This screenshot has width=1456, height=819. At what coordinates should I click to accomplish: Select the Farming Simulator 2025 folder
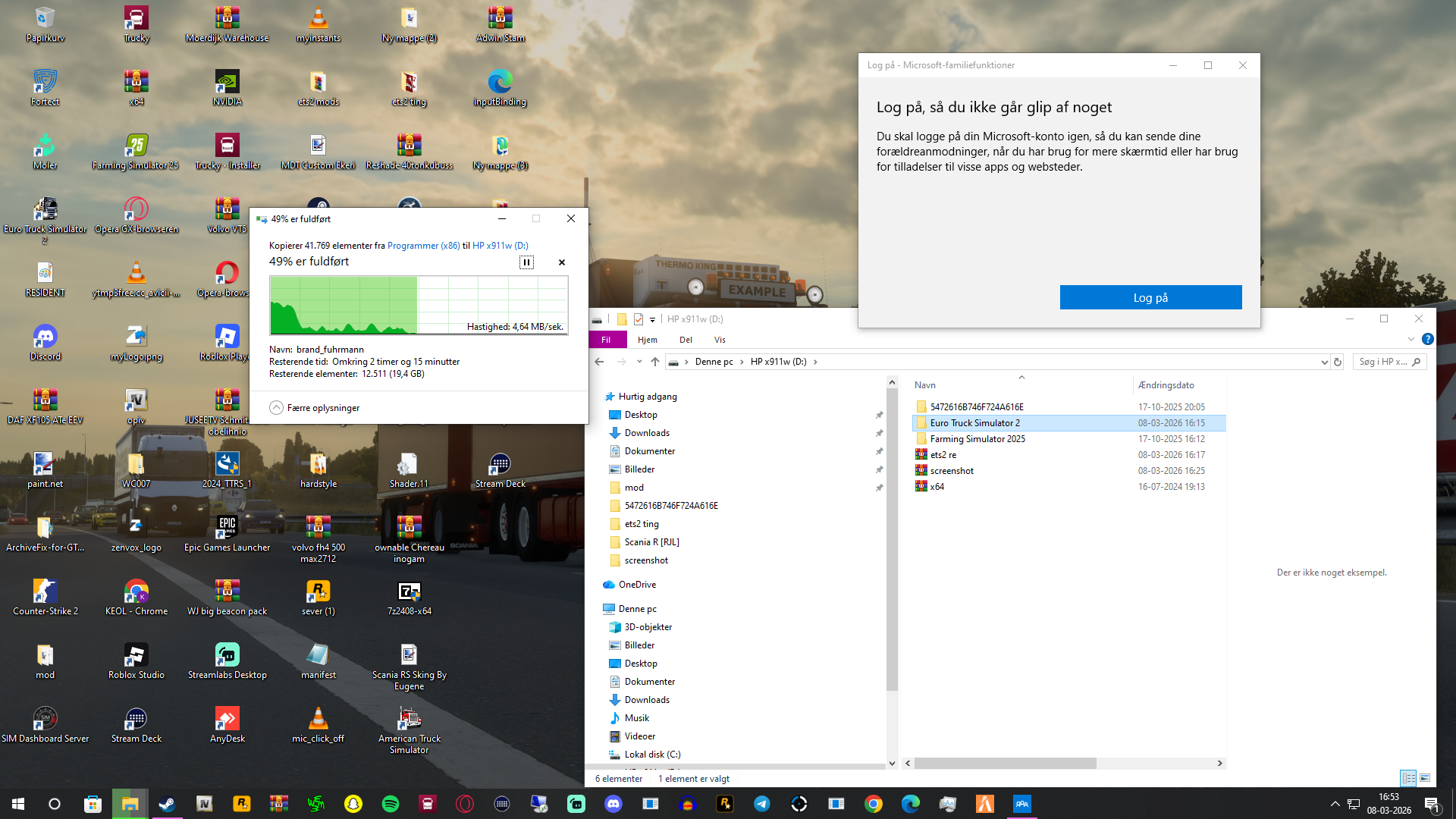[977, 439]
